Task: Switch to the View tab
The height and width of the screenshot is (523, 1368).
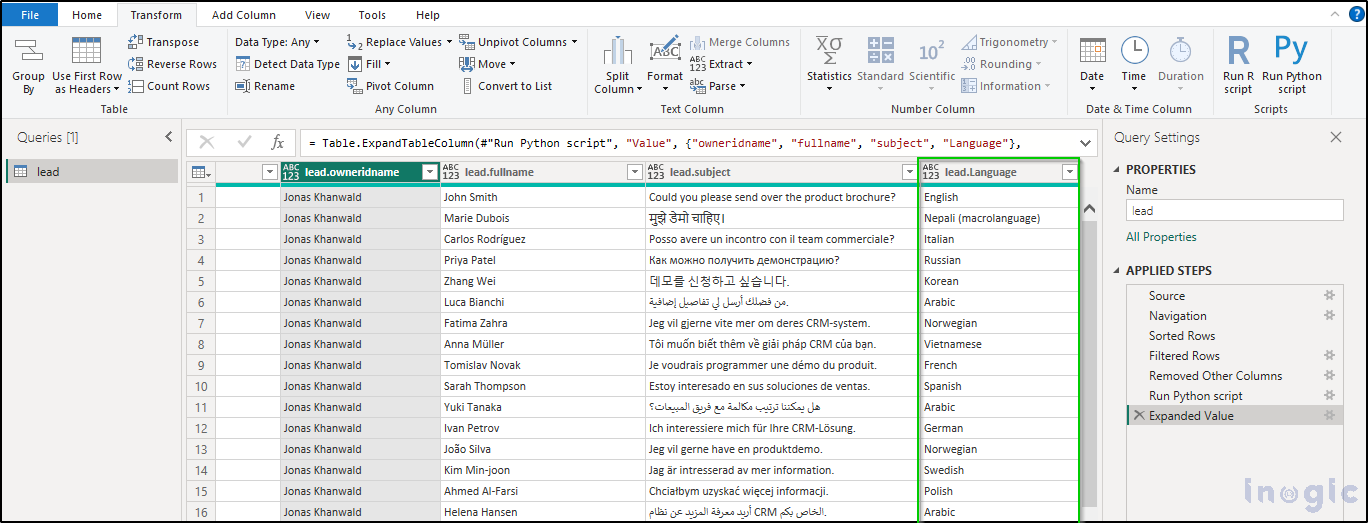Action: click(317, 15)
